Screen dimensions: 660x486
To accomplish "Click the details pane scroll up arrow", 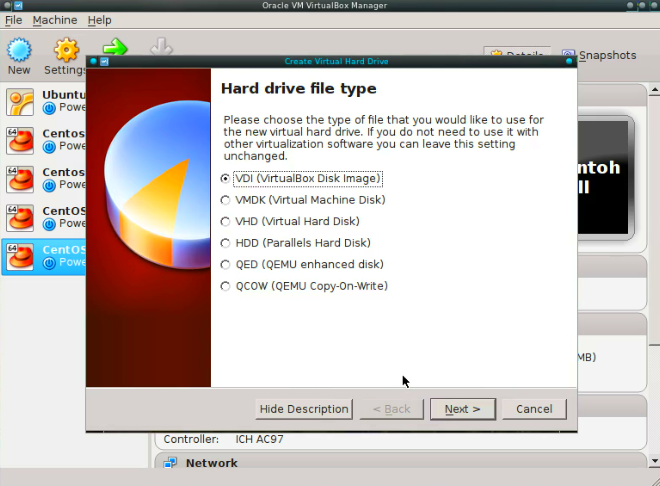I will pyautogui.click(x=655, y=90).
